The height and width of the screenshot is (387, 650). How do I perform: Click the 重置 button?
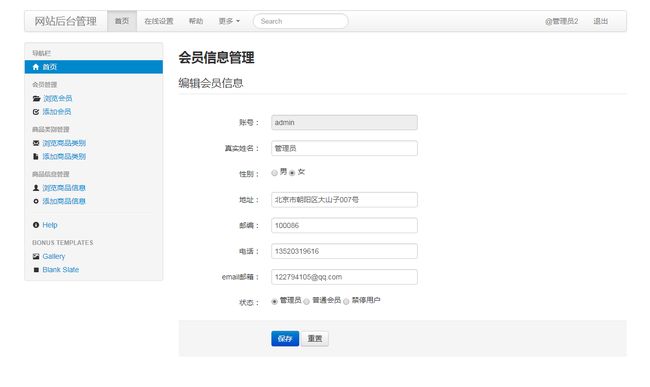pos(315,339)
